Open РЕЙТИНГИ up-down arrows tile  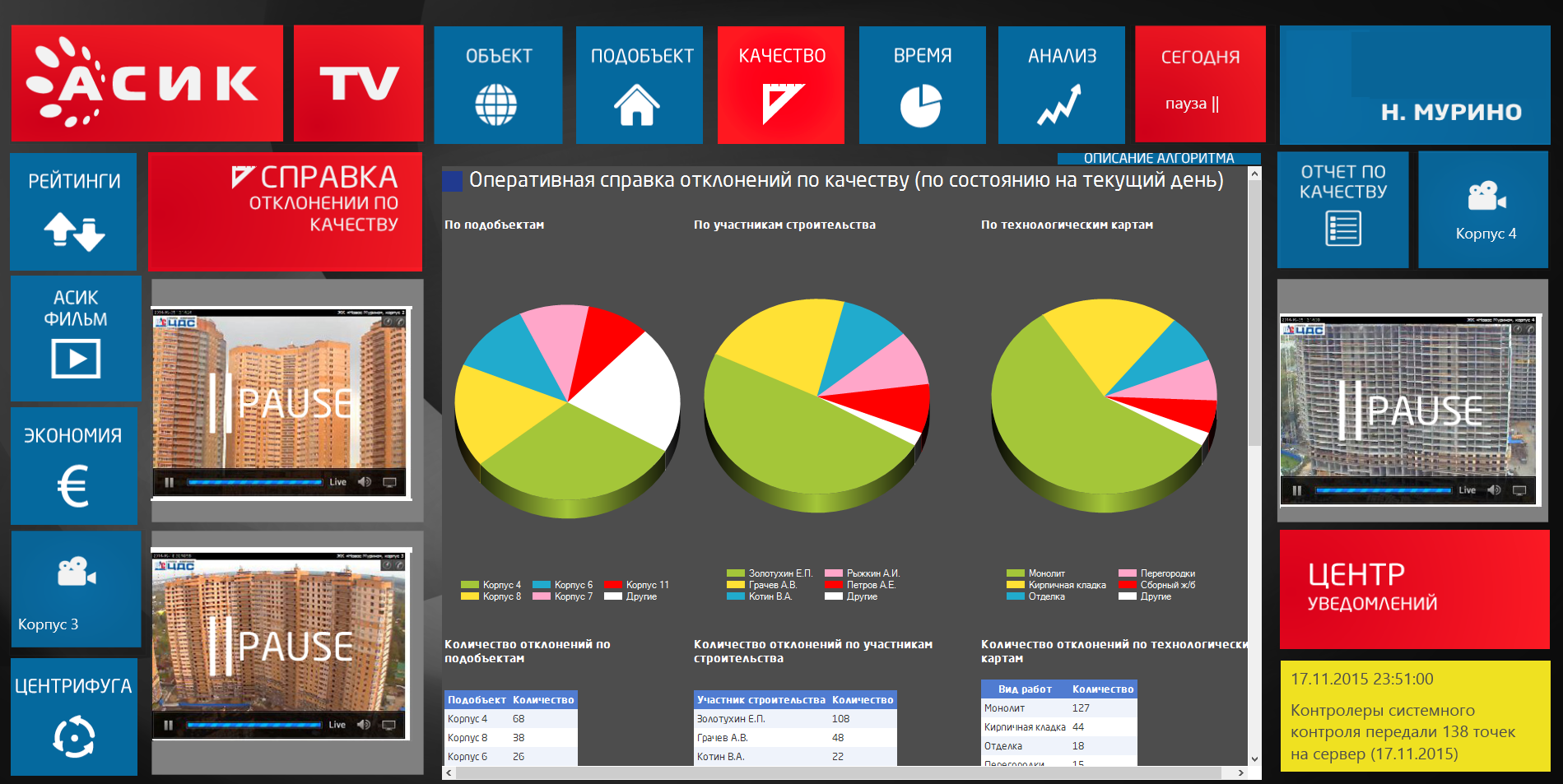pos(73,211)
